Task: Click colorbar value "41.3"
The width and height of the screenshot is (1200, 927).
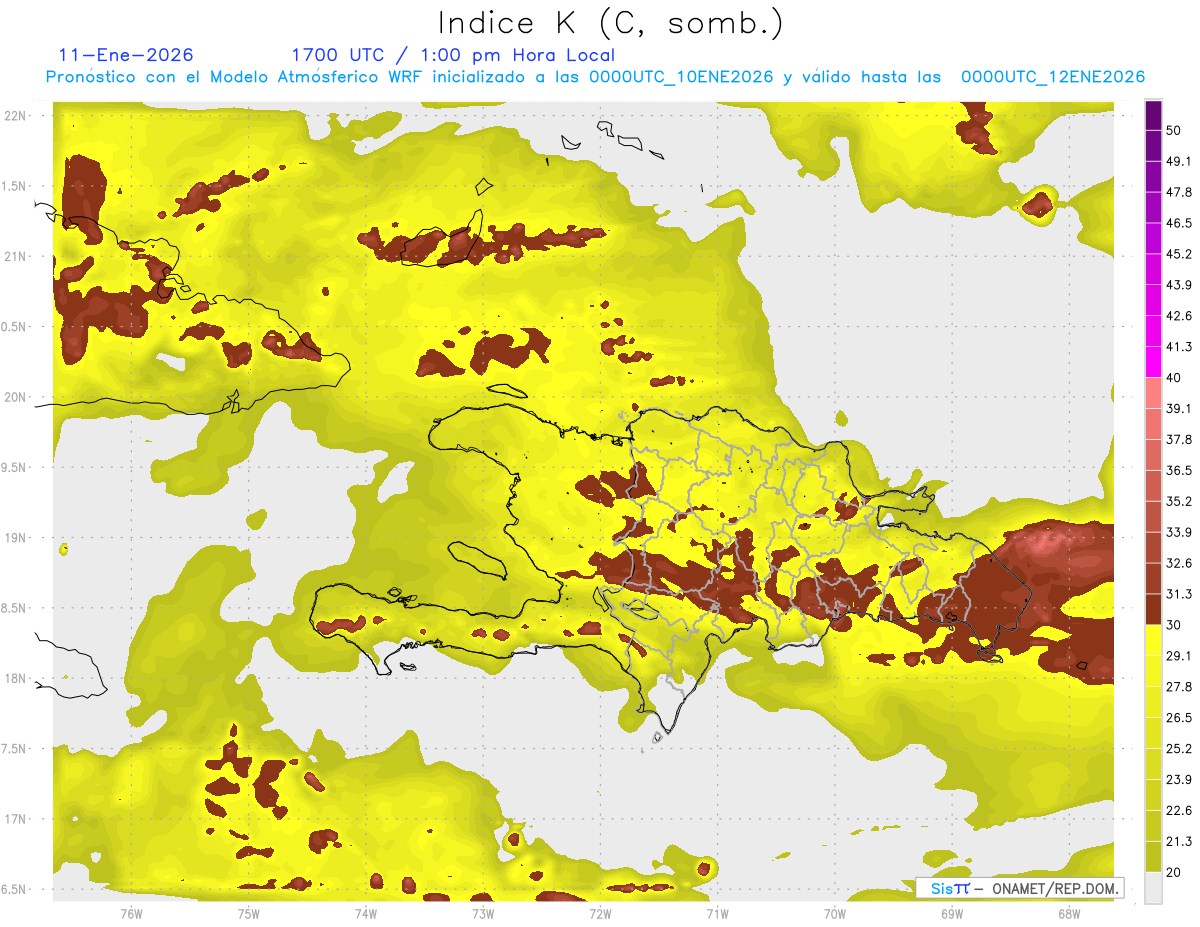Action: coord(1179,347)
